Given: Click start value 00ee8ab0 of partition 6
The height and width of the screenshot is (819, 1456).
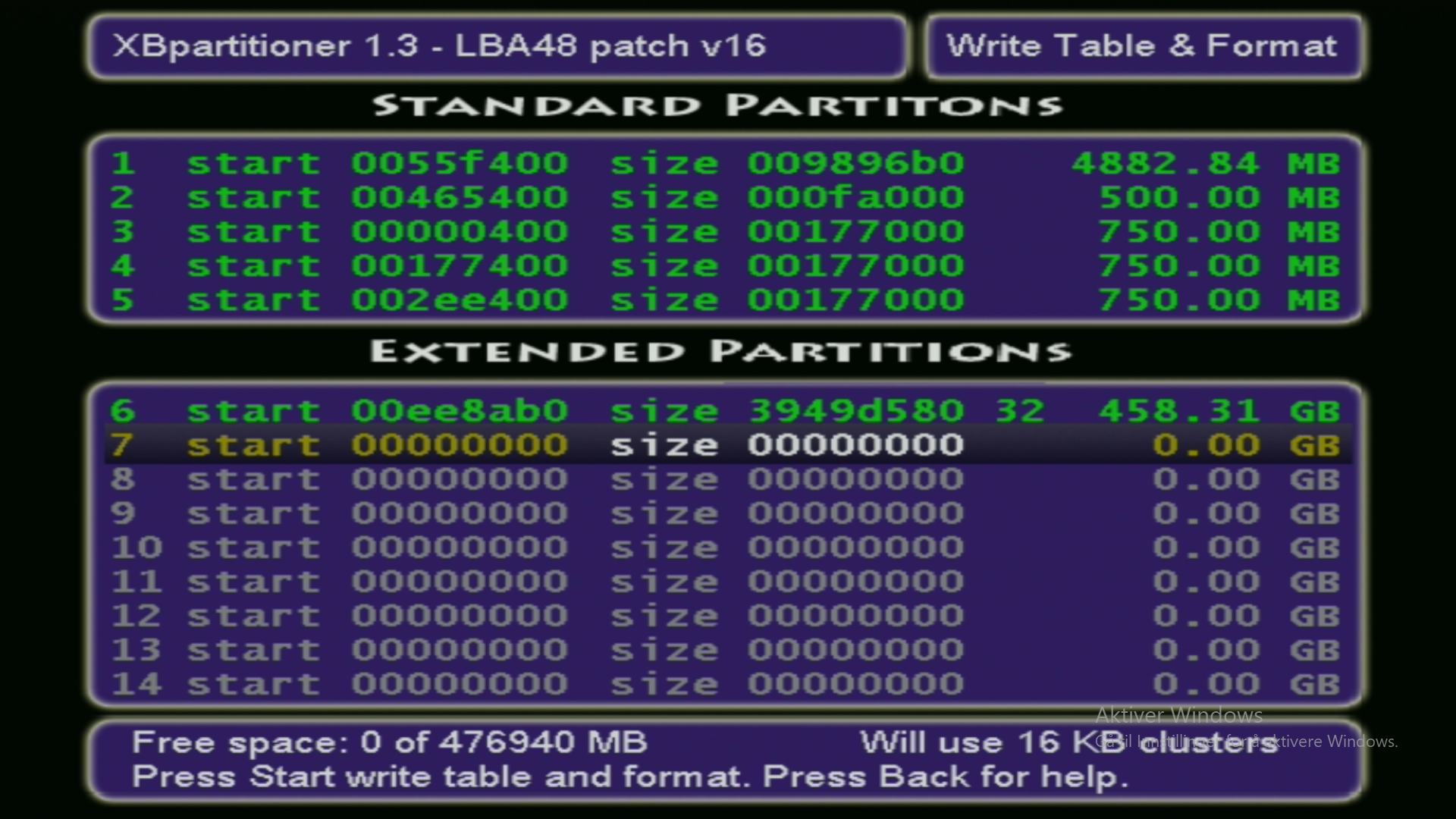Looking at the screenshot, I should tap(460, 411).
